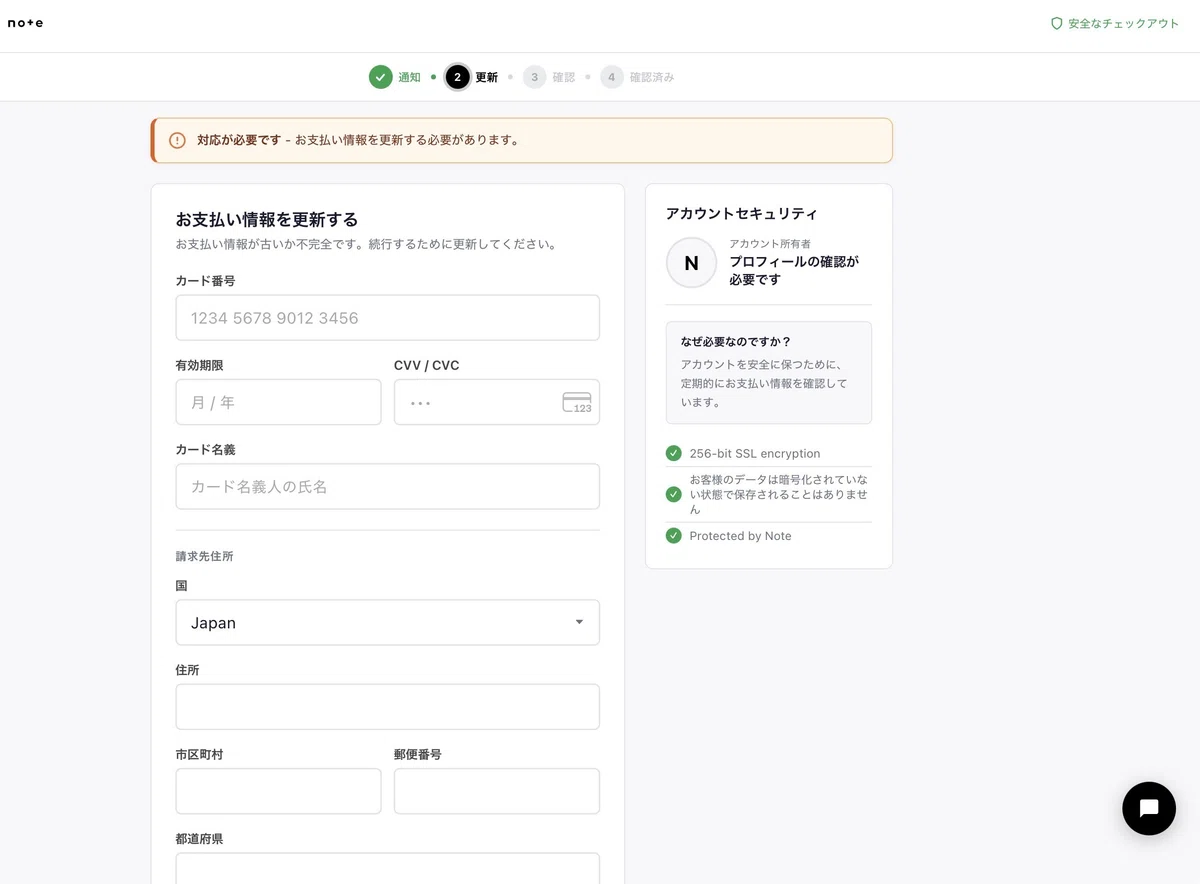The image size is (1200, 884).
Task: Click the step 2 circle for 更新
Action: pos(457,77)
